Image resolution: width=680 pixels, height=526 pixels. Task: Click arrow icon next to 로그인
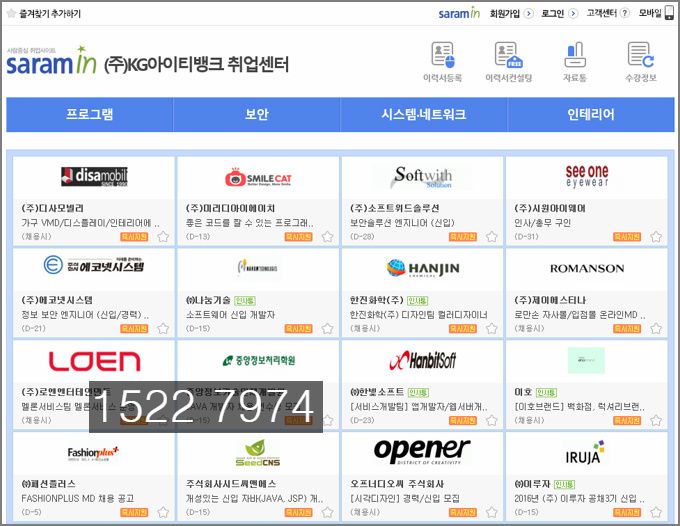click(x=573, y=13)
